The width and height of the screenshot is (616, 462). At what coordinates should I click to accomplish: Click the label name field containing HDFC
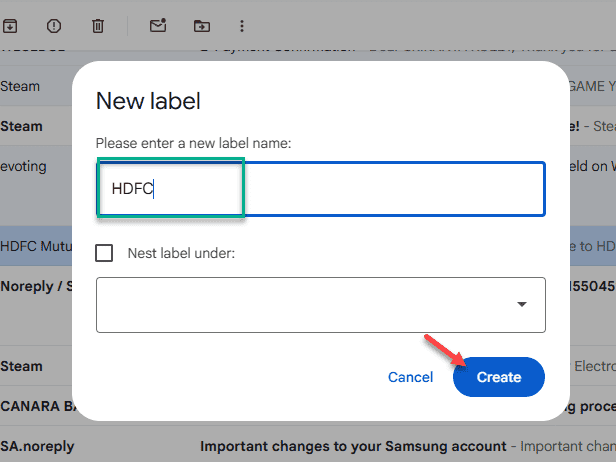321,189
